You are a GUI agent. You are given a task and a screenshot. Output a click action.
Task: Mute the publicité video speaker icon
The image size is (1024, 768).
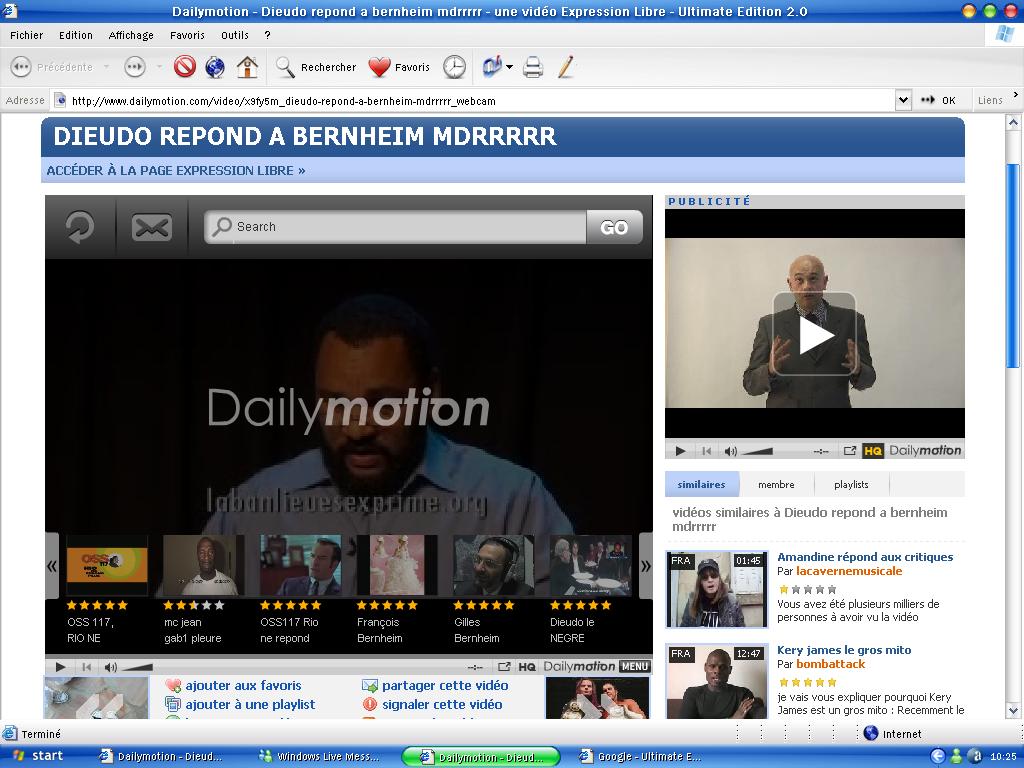[731, 451]
